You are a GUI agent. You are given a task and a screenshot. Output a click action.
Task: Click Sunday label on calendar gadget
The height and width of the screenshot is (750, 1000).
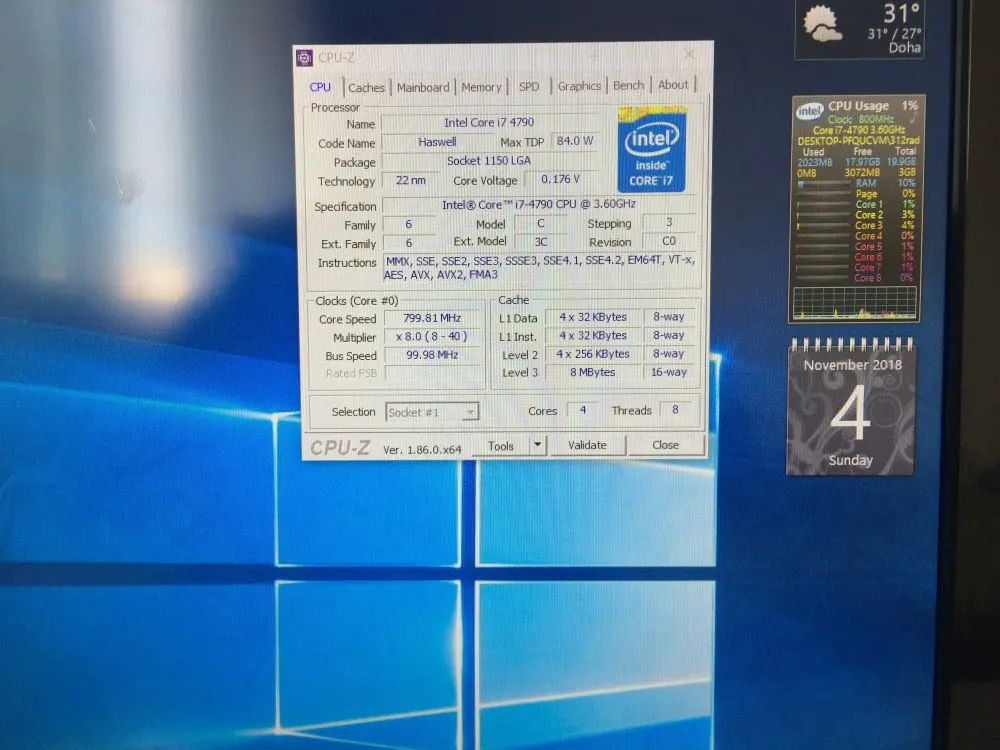[850, 460]
